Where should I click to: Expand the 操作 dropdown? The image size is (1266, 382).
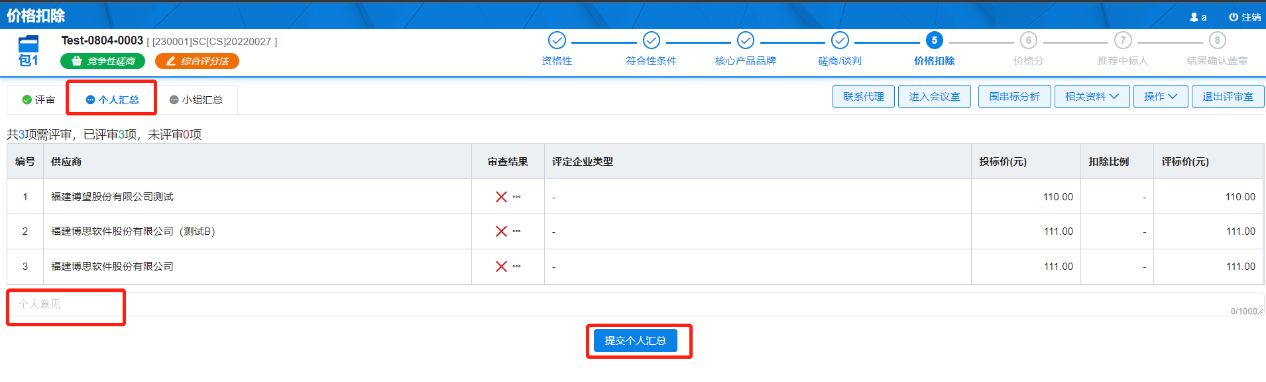[x=1161, y=97]
